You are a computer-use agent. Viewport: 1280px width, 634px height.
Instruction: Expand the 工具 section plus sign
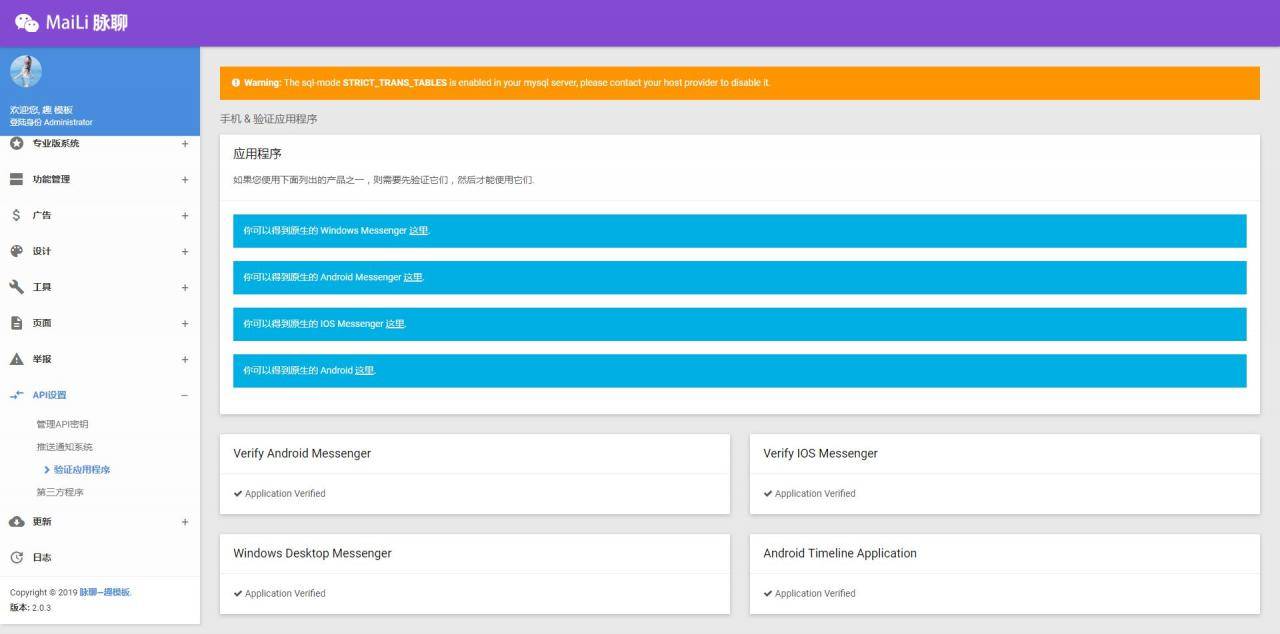click(184, 287)
